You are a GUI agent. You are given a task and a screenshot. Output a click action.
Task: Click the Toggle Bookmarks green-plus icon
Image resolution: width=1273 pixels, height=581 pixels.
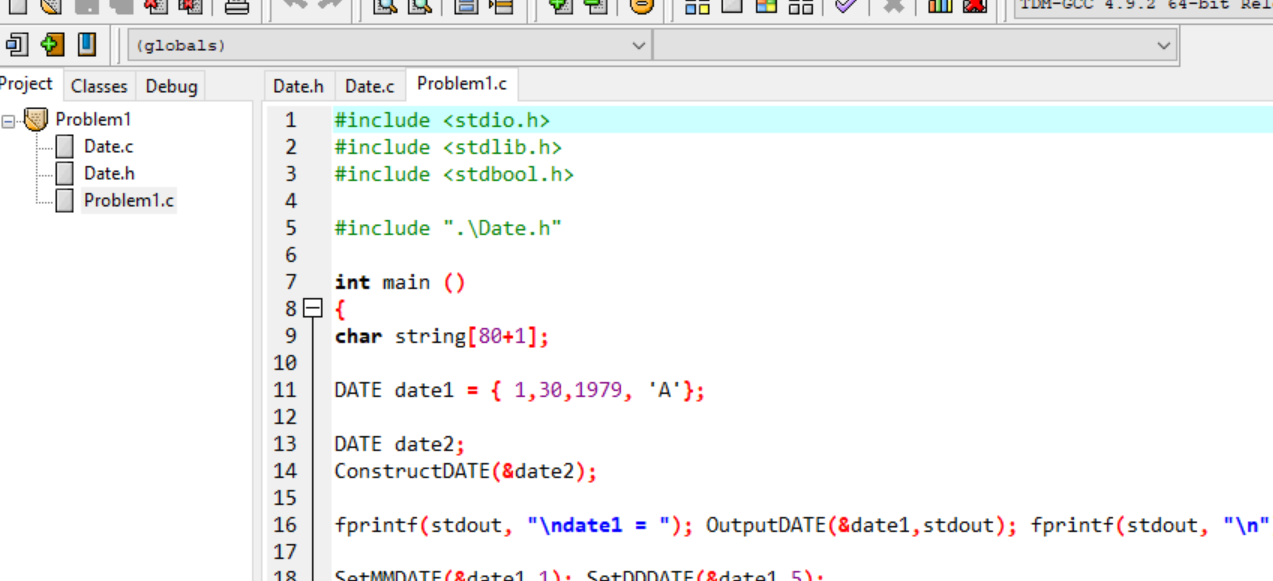tap(52, 45)
